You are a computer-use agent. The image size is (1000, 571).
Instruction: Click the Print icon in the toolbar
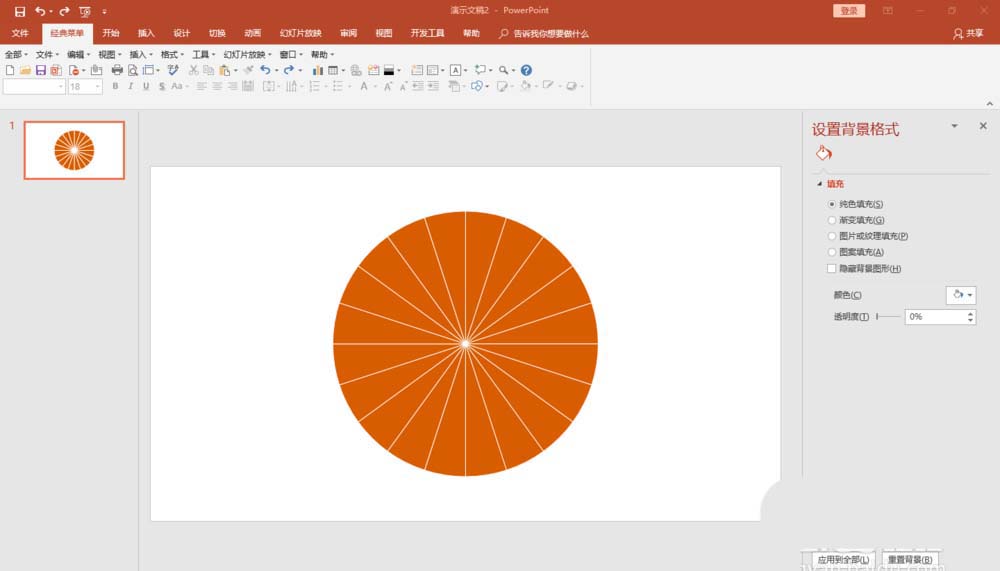coord(117,71)
